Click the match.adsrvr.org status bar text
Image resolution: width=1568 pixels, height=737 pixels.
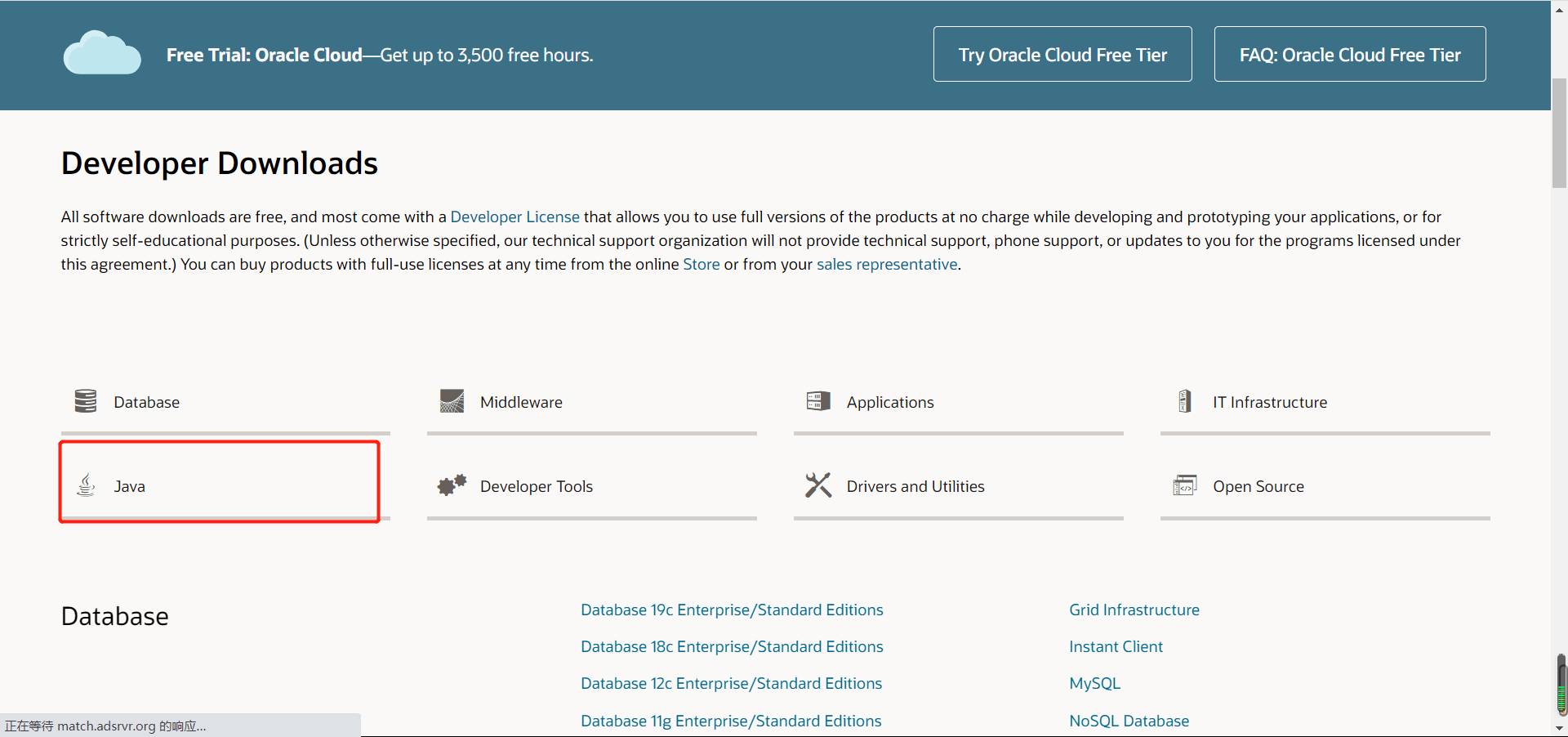[105, 726]
